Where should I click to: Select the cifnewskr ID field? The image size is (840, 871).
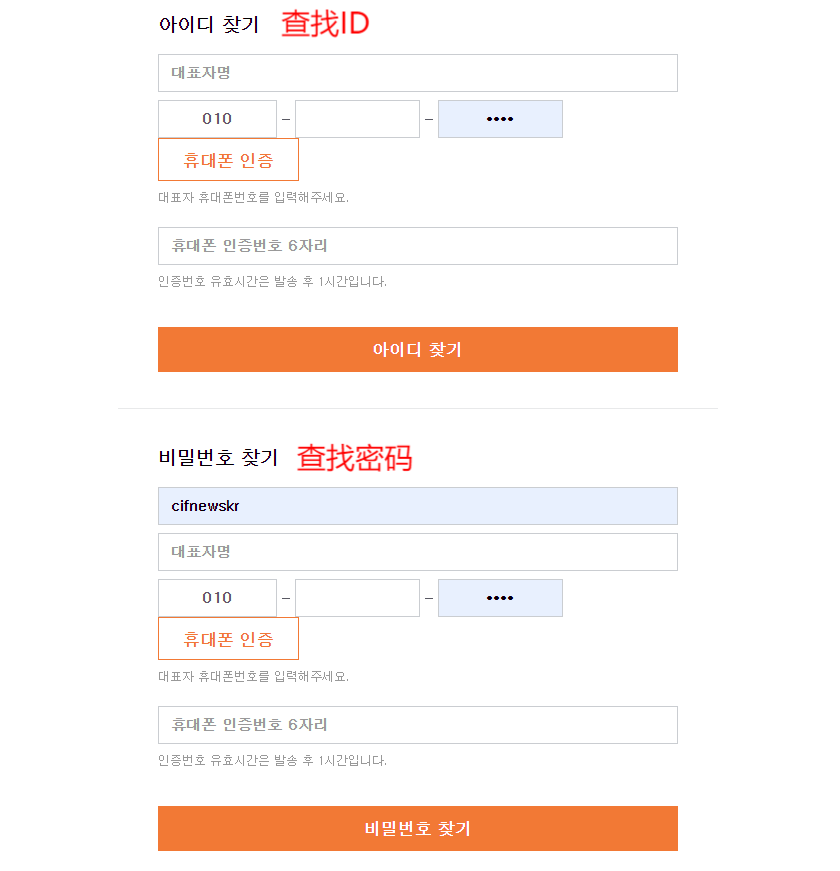[x=417, y=505]
